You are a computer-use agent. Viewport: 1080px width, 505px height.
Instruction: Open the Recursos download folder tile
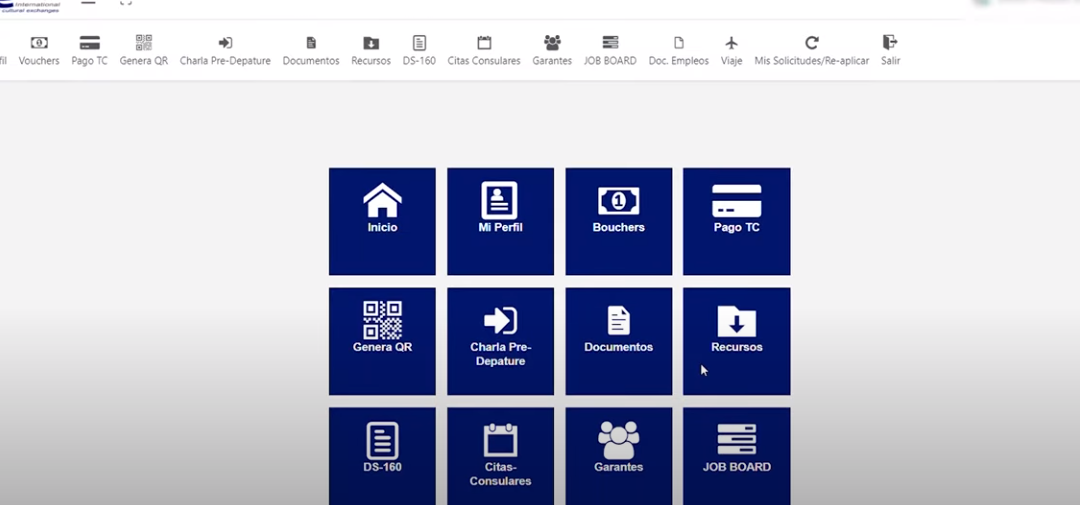click(737, 341)
